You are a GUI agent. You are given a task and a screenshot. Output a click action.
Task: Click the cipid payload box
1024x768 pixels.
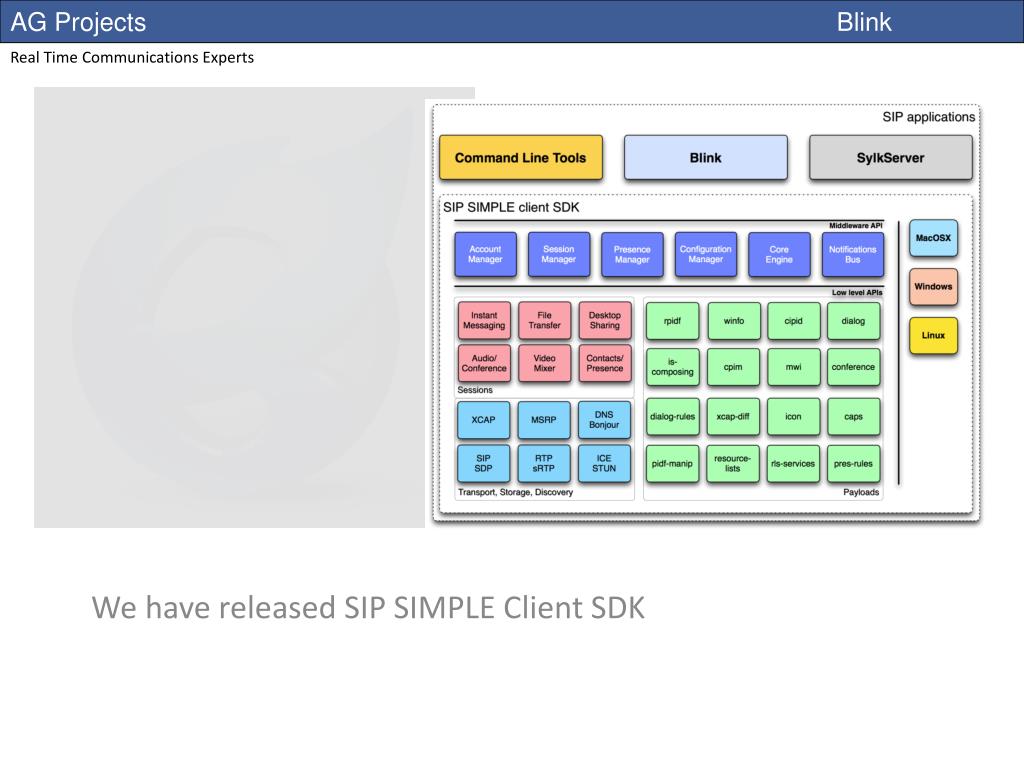(793, 321)
